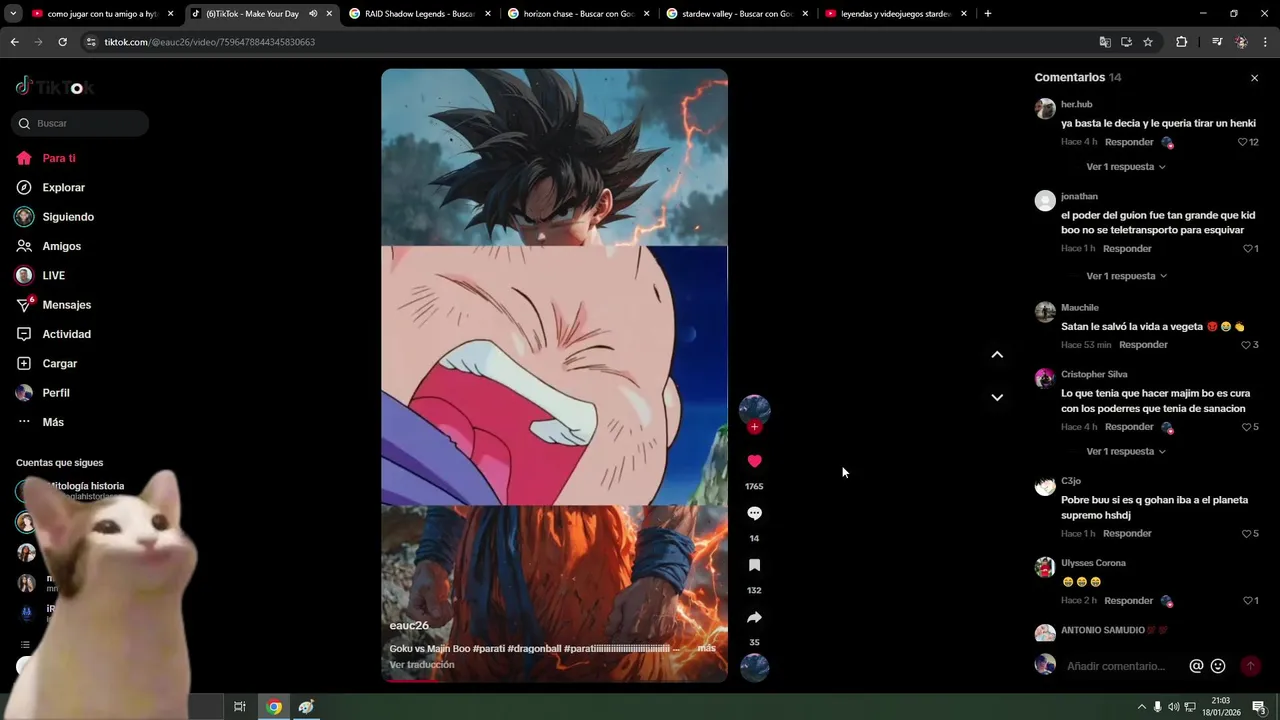
Task: Click the TikTok logo
Action: tap(54, 87)
